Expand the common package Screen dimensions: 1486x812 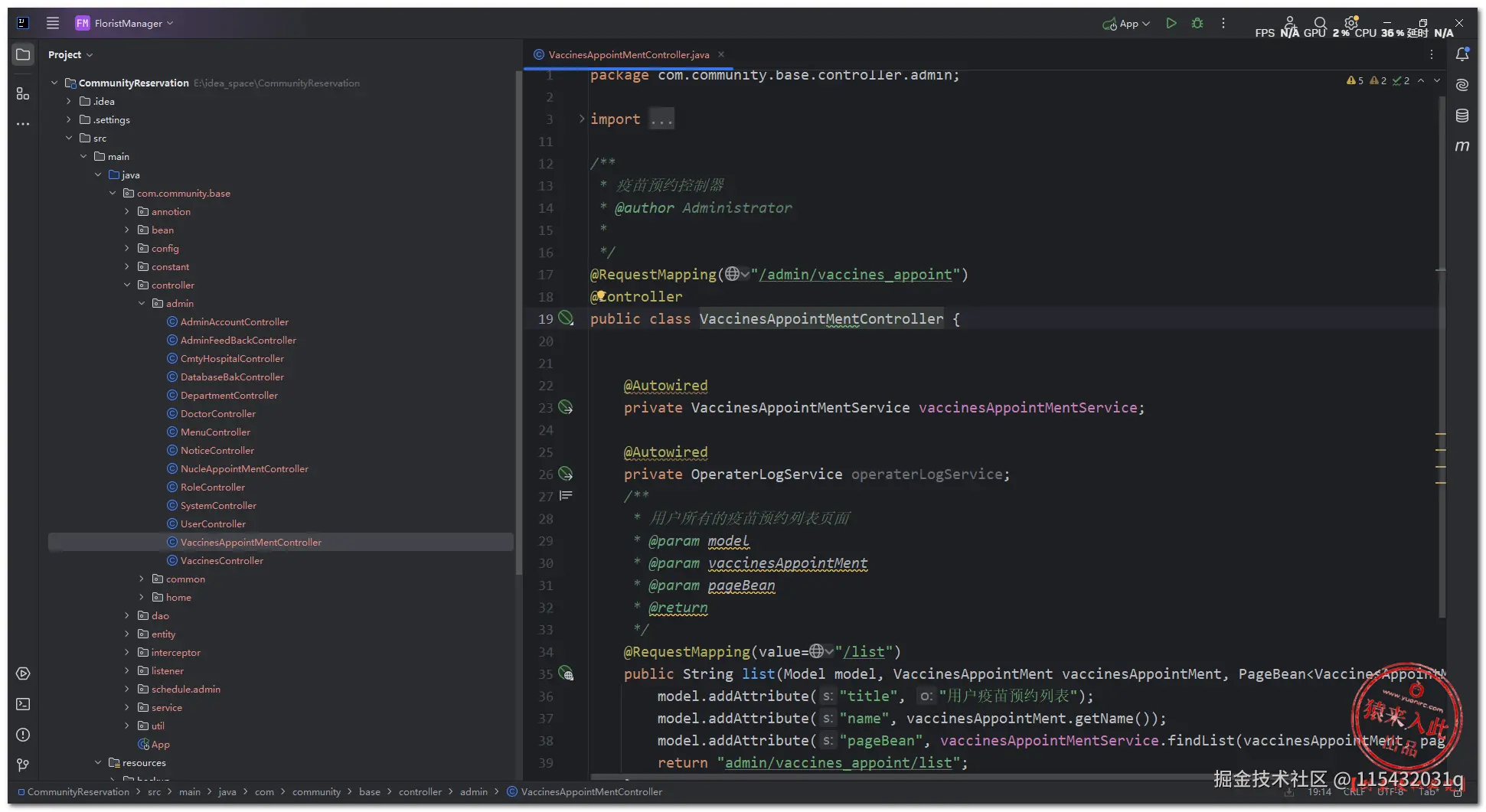coord(142,579)
